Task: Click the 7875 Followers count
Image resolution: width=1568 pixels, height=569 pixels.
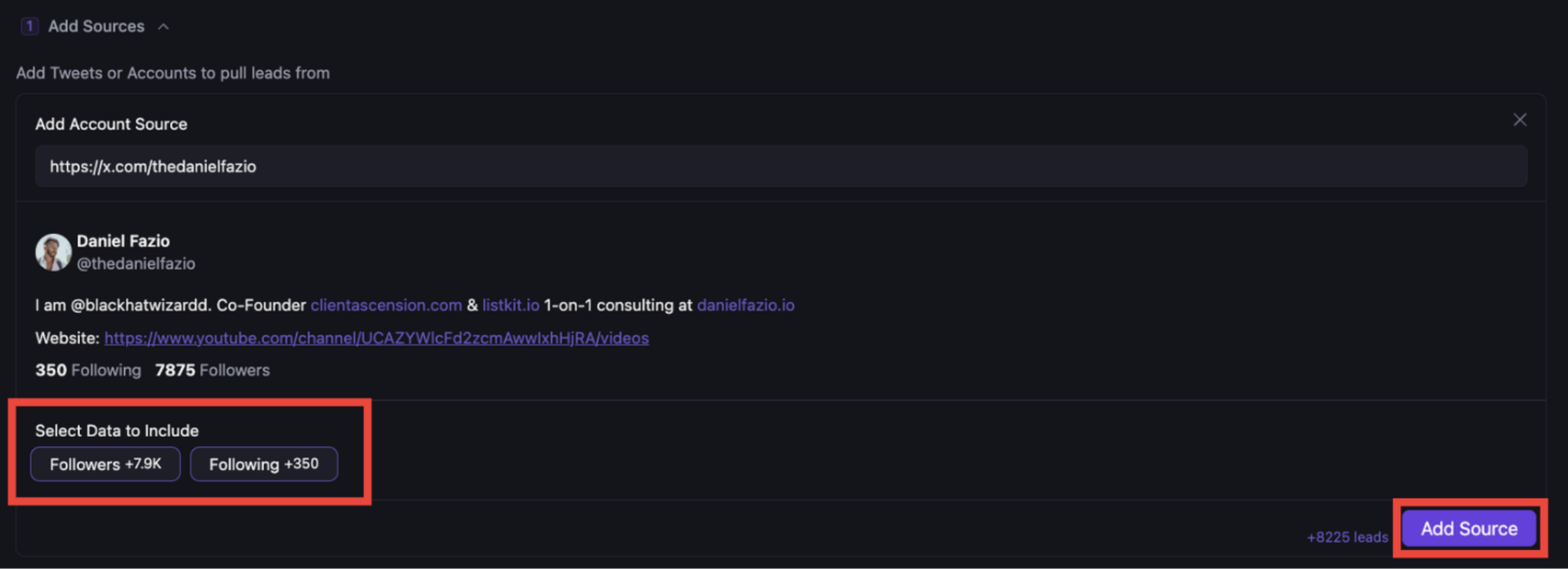Action: coord(212,369)
